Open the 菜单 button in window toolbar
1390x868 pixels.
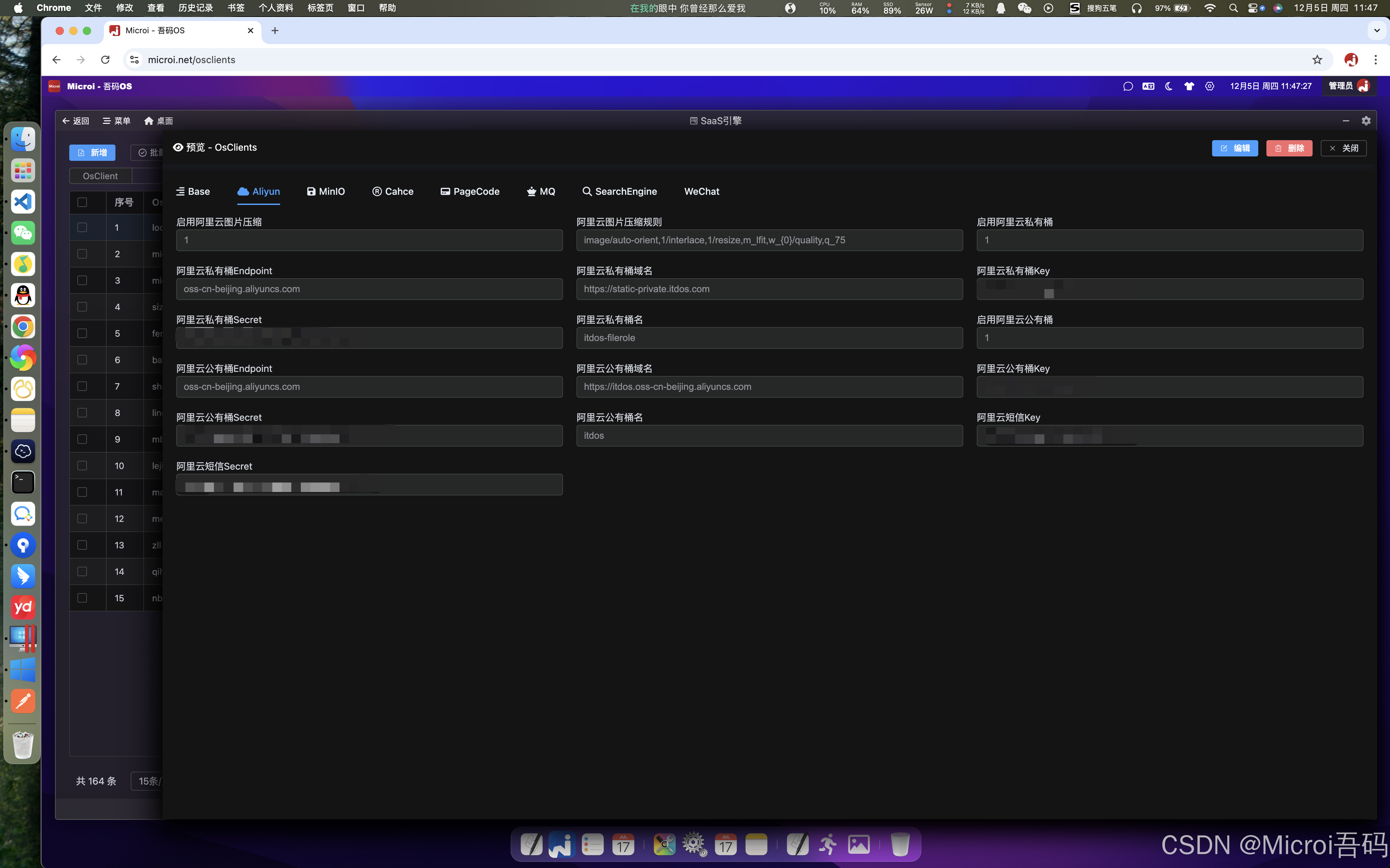pos(116,120)
